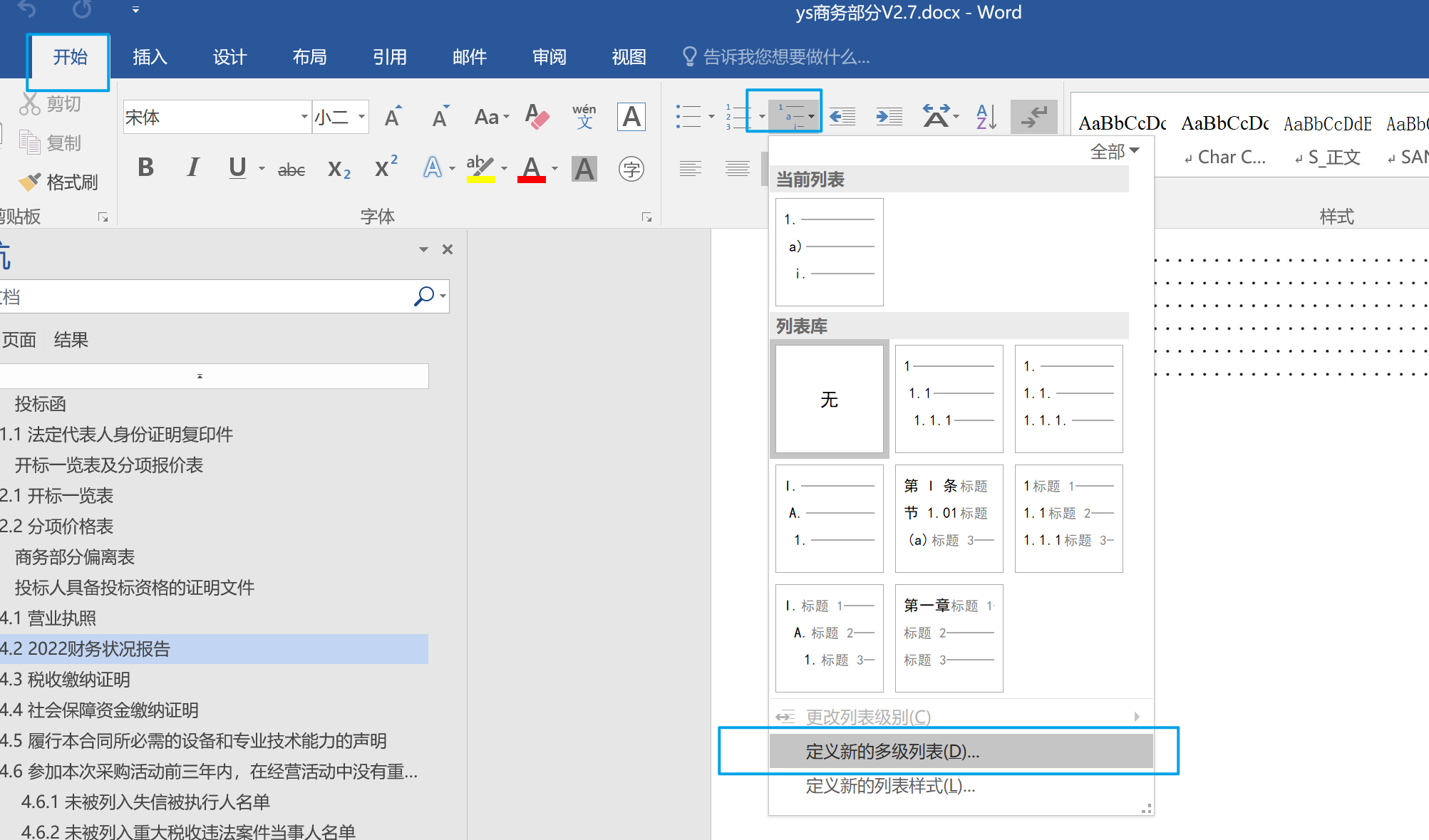Image resolution: width=1429 pixels, height=840 pixels.
Task: Activate the Format Painter brush
Action: pos(29,182)
